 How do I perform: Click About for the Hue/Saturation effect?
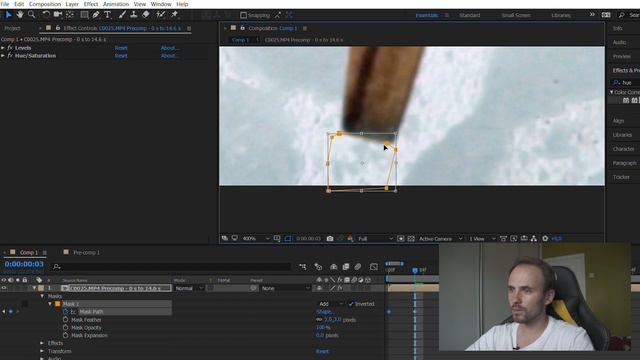point(169,56)
